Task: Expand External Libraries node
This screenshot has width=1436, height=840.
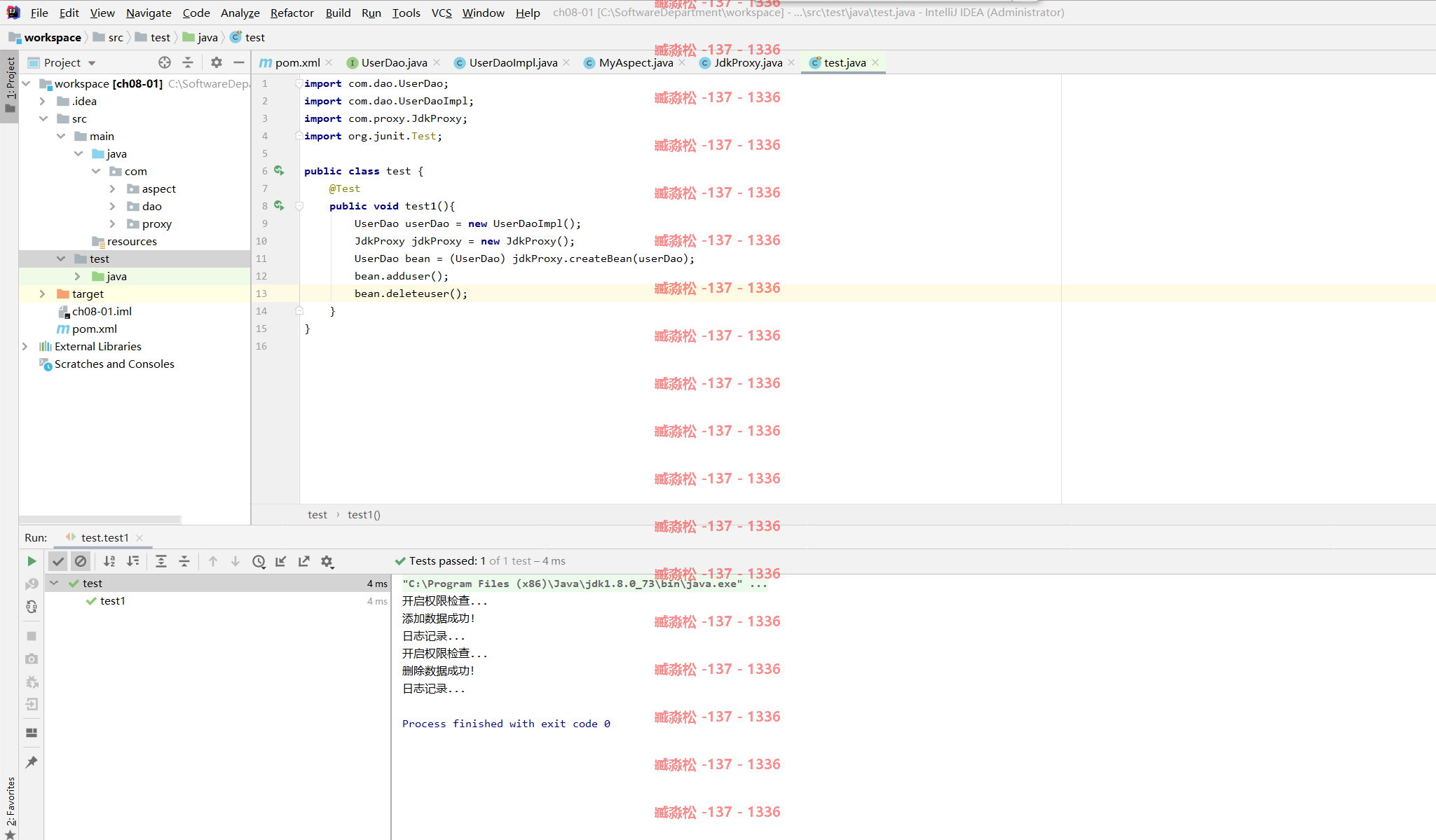Action: coord(25,346)
